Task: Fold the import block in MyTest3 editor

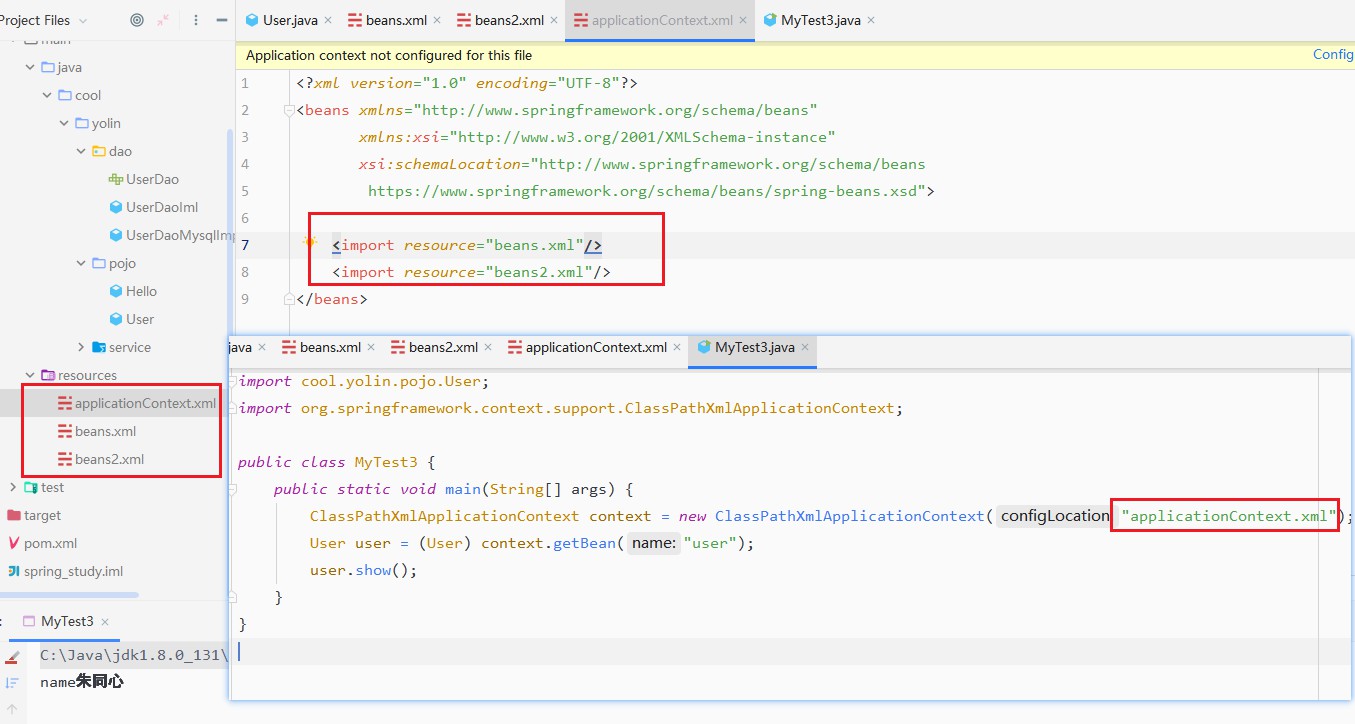Action: coord(233,381)
